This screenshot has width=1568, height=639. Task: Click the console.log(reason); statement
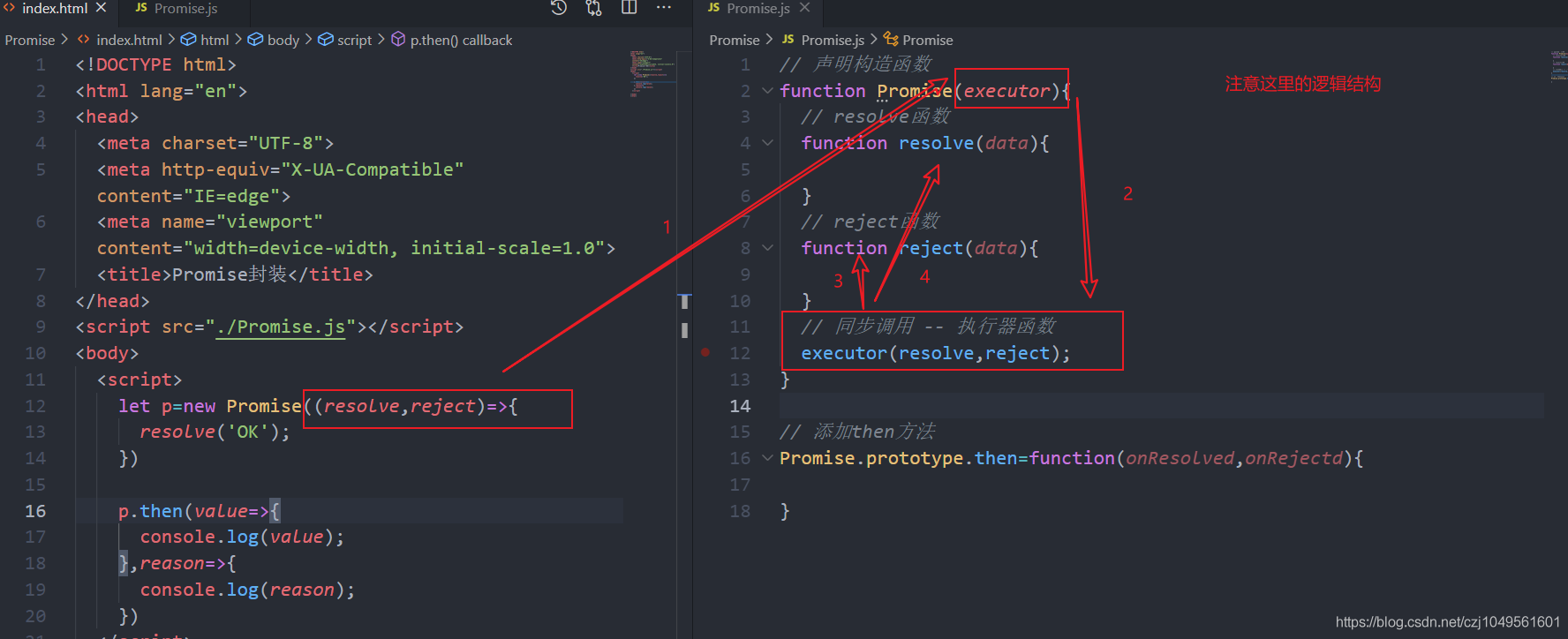coord(247,590)
